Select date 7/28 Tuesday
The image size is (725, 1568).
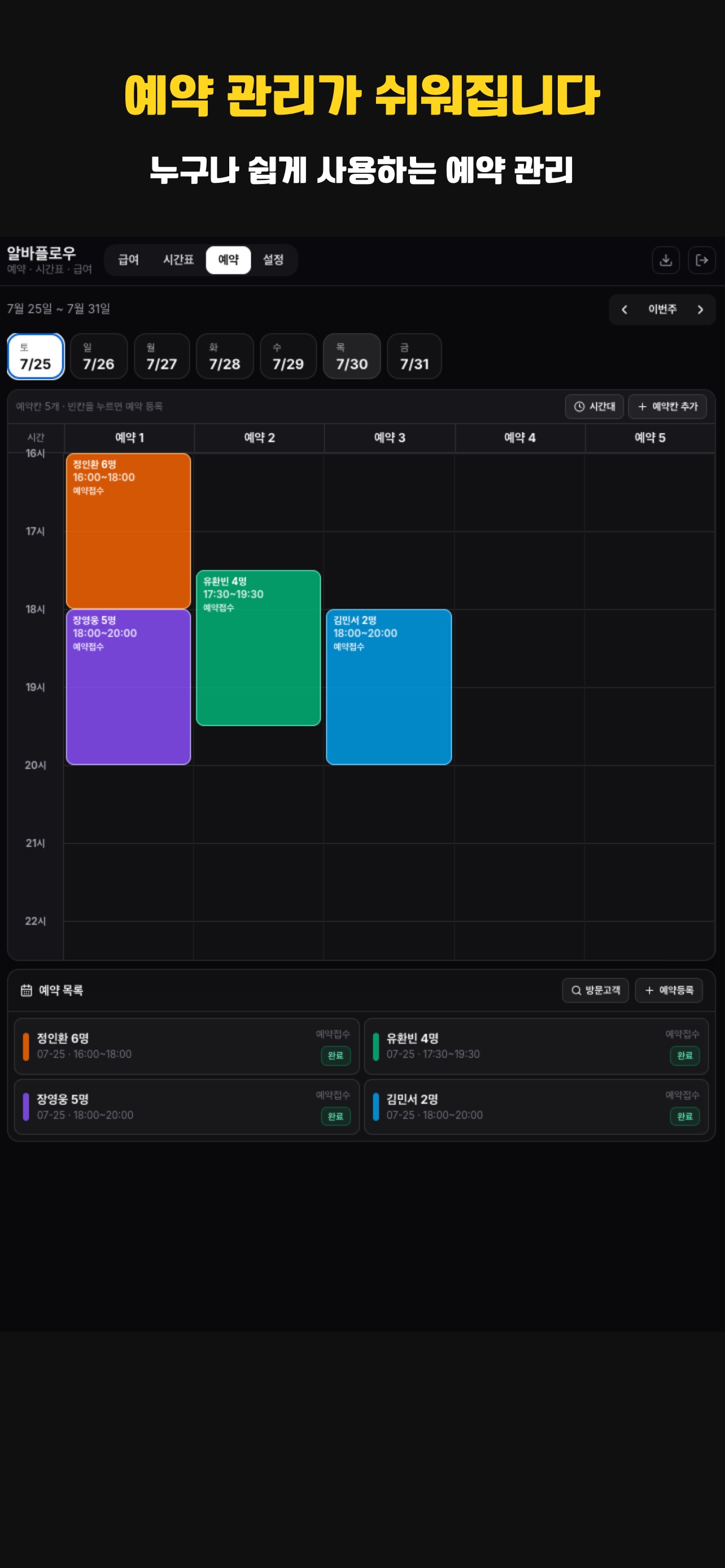pyautogui.click(x=225, y=356)
